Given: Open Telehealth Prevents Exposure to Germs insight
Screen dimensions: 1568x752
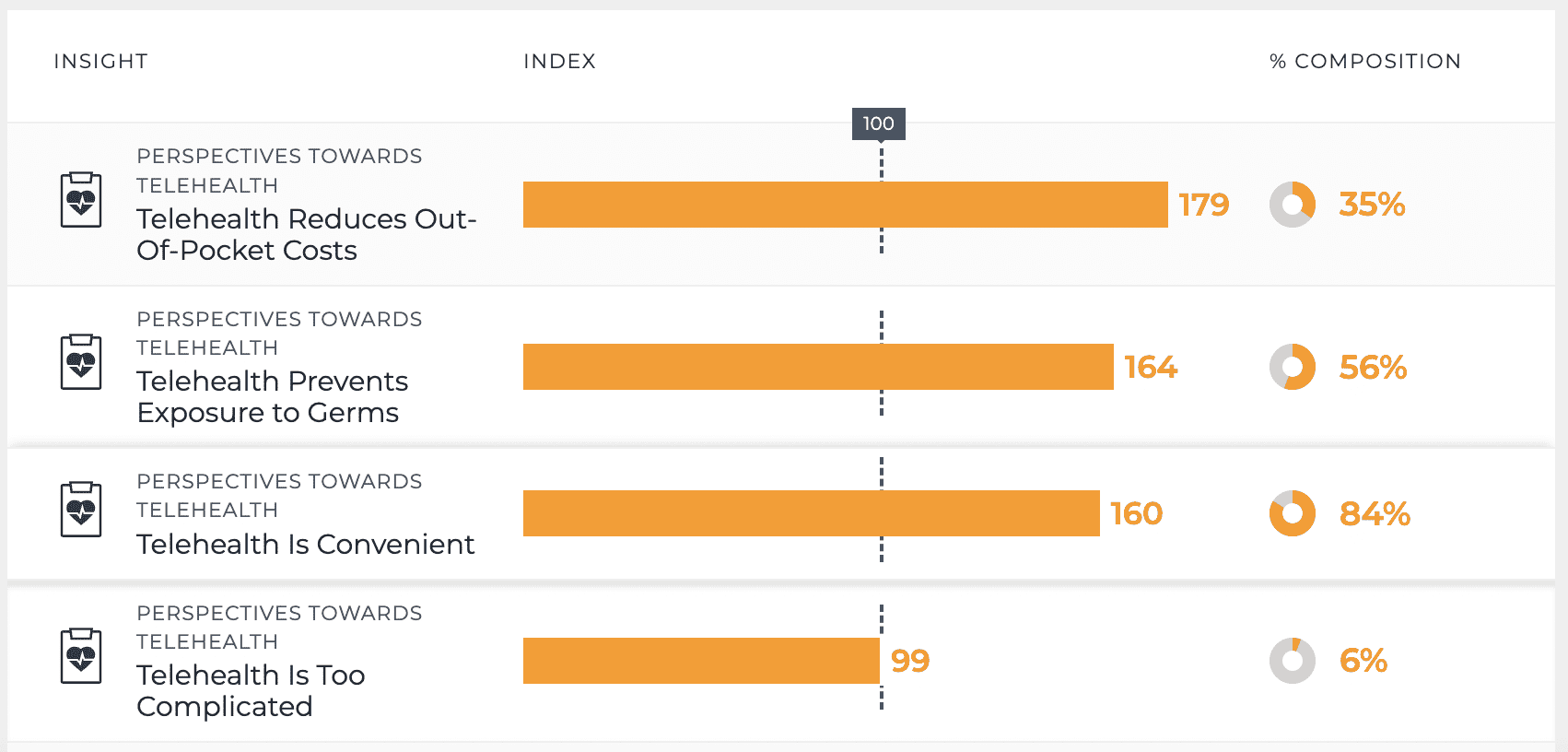Looking at the screenshot, I should click(x=272, y=396).
